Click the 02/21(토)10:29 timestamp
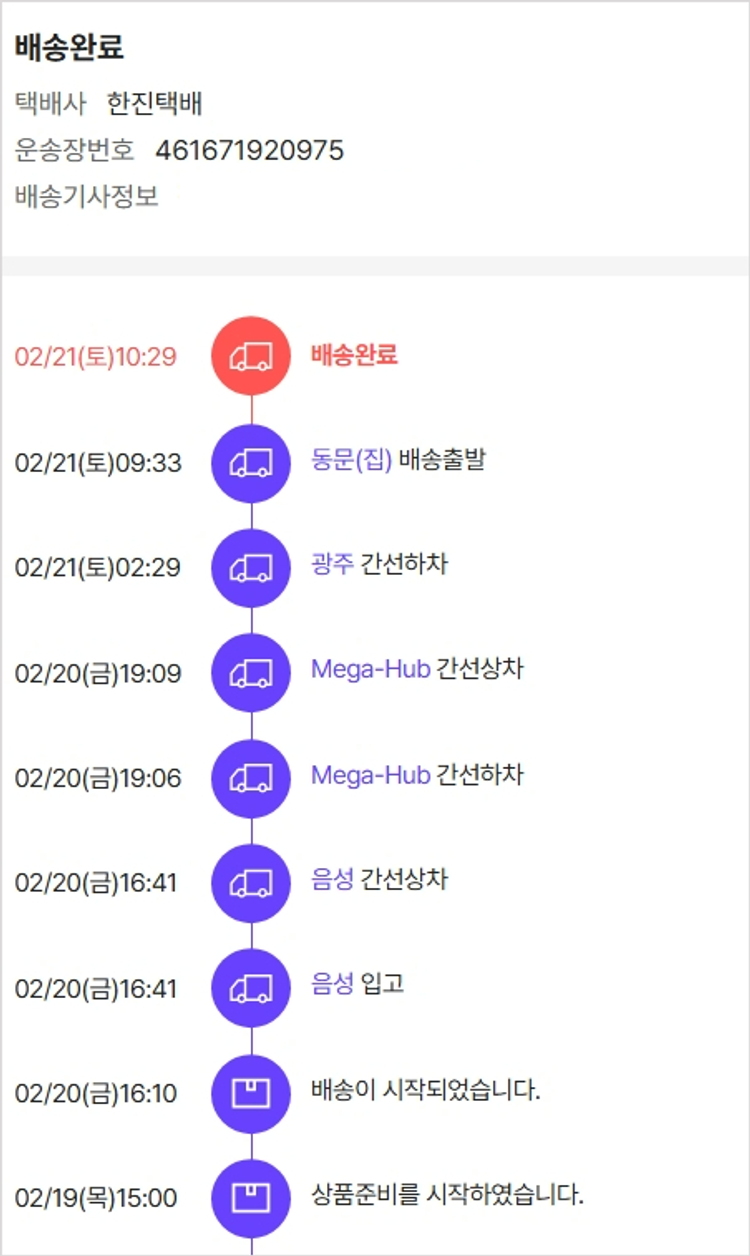Viewport: 750px width, 1256px height. coord(96,357)
